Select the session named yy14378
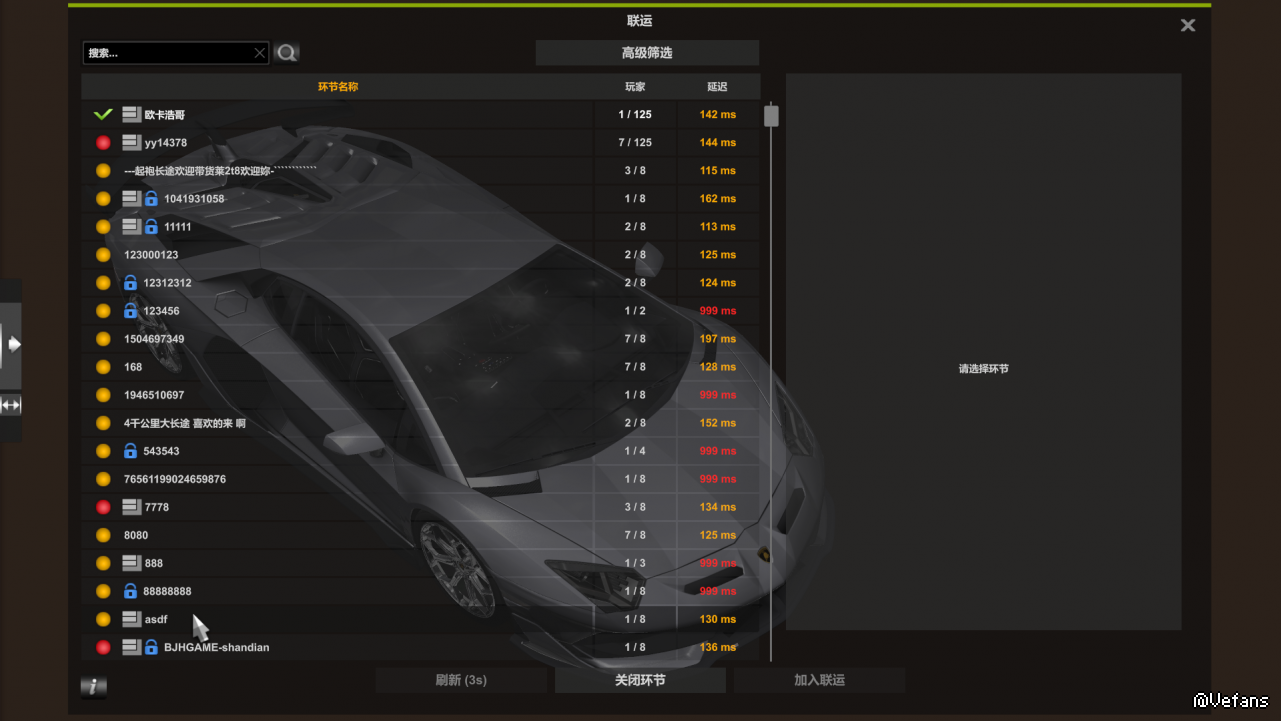 pos(421,143)
